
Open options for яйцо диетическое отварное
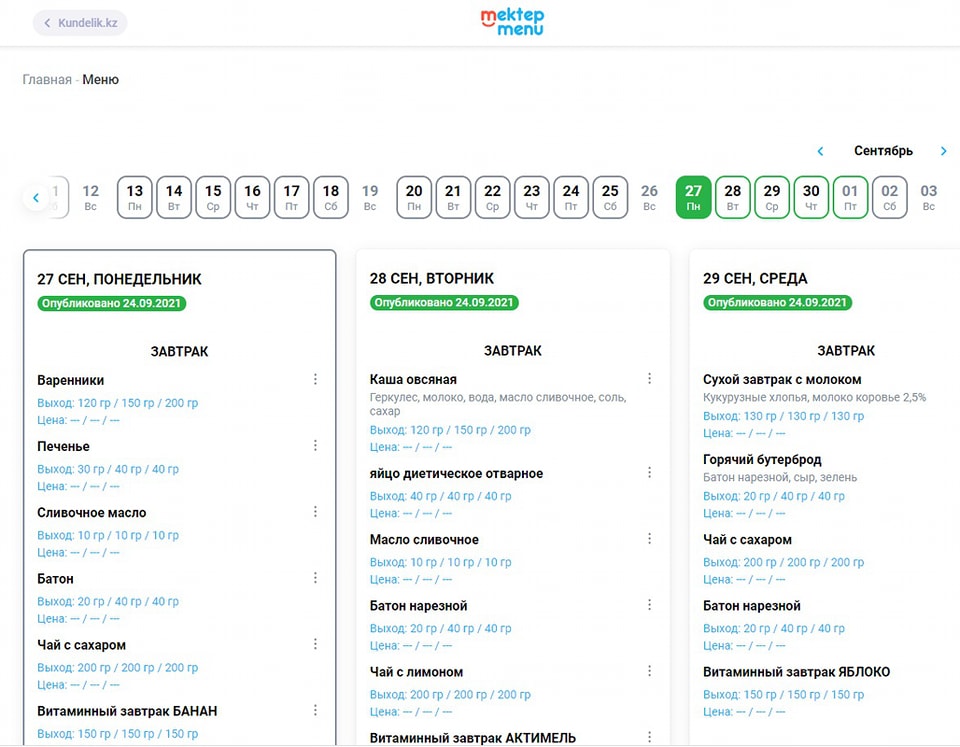coord(649,472)
